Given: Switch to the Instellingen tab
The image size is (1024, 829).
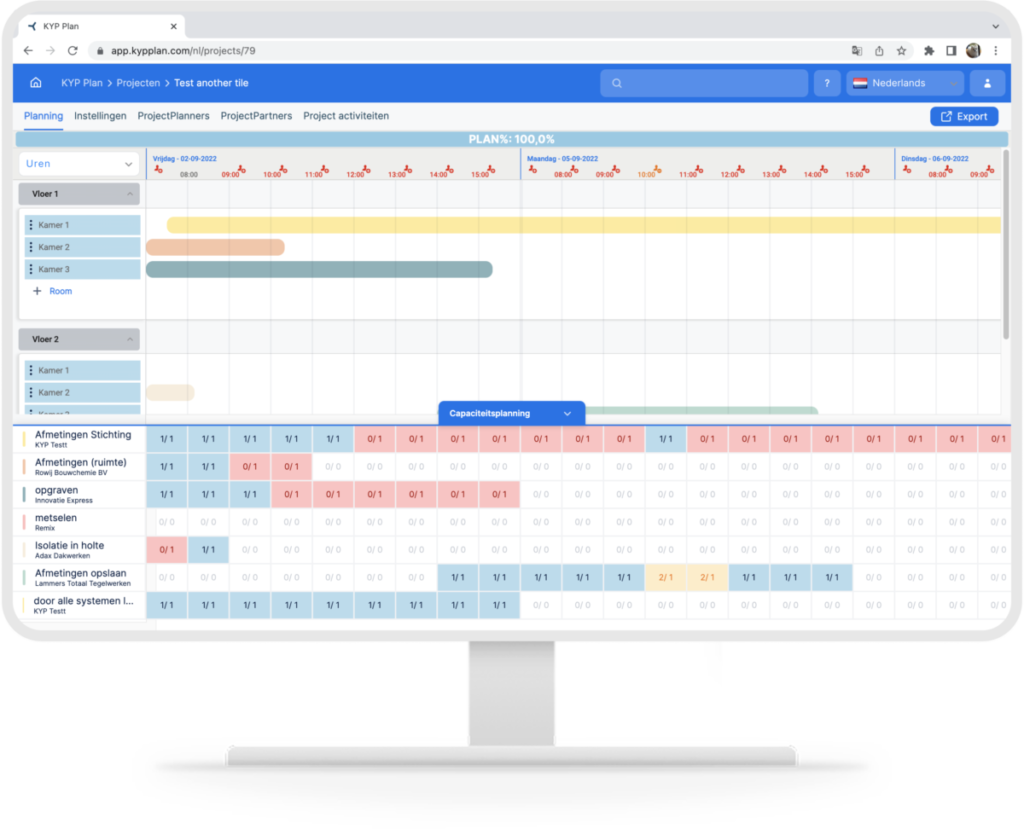Looking at the screenshot, I should tap(101, 116).
